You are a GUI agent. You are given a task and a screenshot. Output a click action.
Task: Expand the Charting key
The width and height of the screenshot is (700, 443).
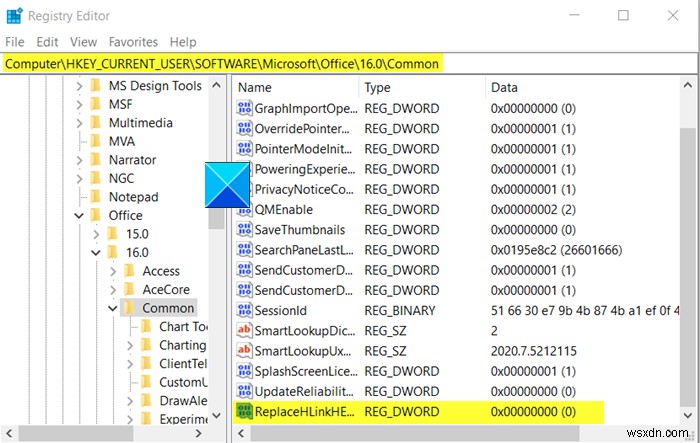pos(130,345)
